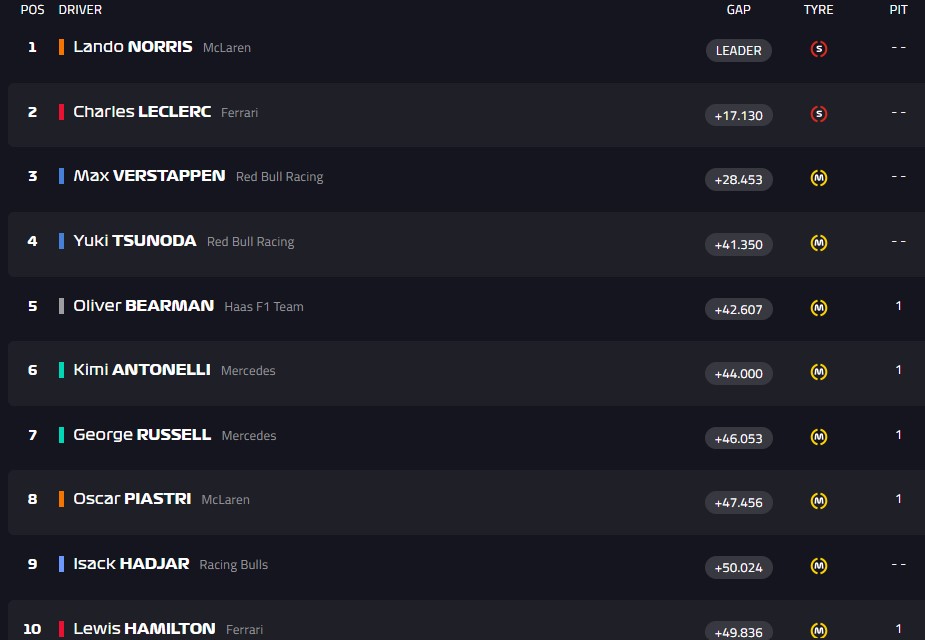
Task: Click the LEADER gap badge
Action: (x=738, y=50)
